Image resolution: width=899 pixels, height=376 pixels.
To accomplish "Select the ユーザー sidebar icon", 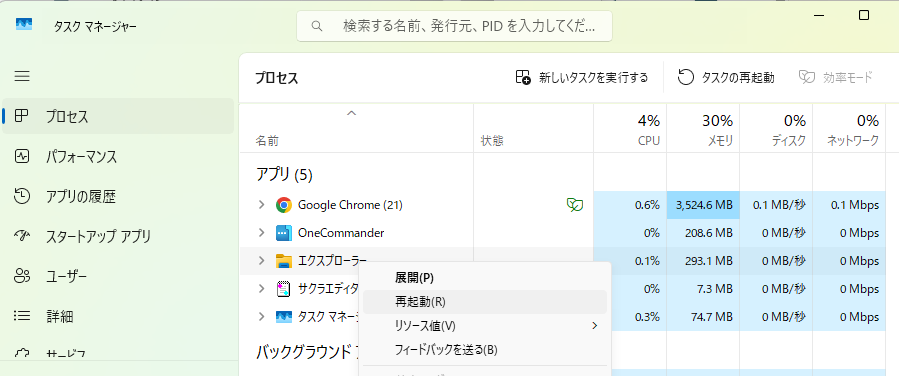I will click(x=21, y=276).
